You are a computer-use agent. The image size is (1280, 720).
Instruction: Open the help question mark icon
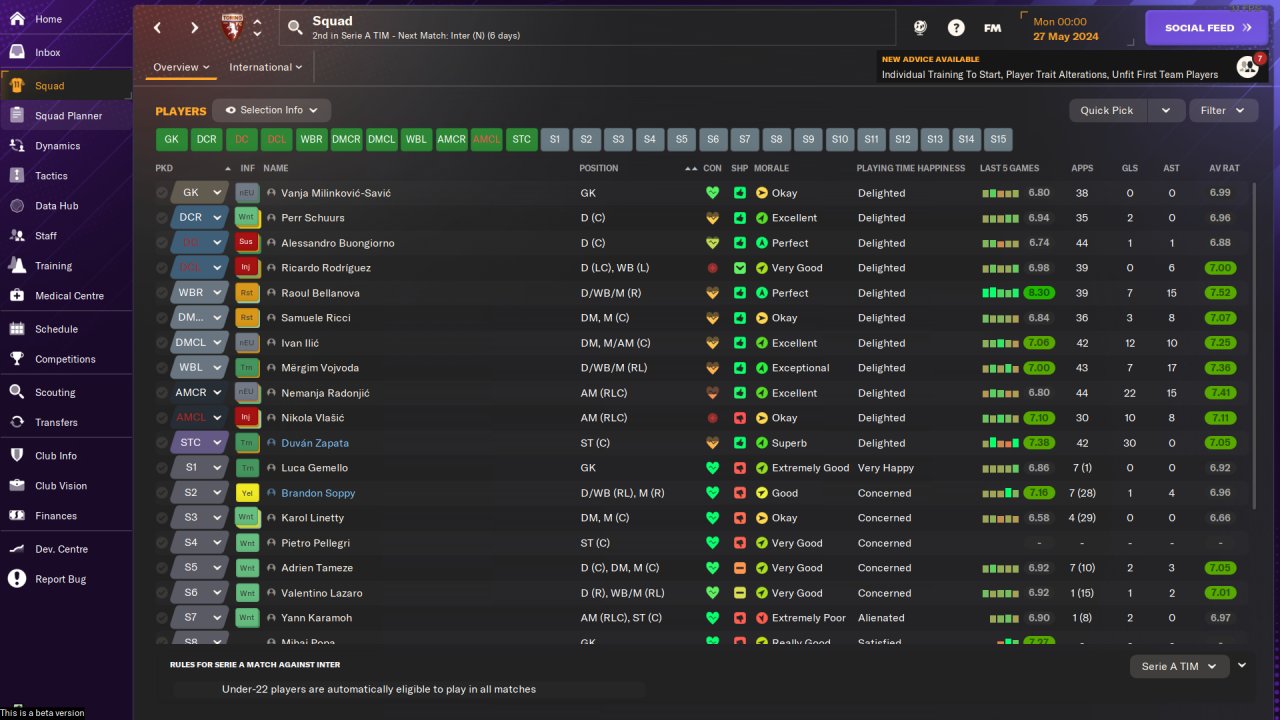tap(956, 28)
